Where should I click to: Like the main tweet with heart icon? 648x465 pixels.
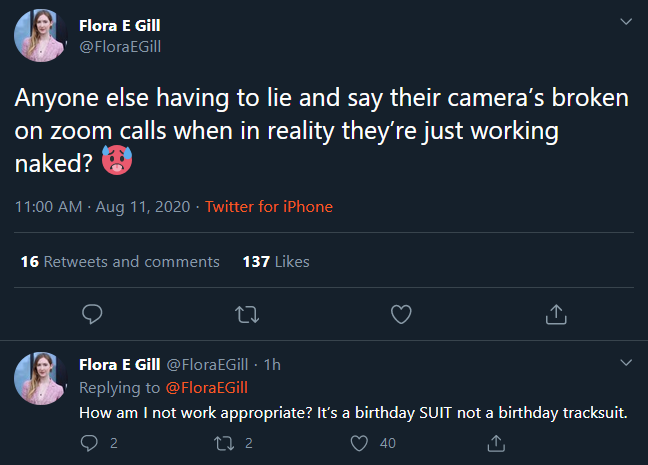(401, 314)
